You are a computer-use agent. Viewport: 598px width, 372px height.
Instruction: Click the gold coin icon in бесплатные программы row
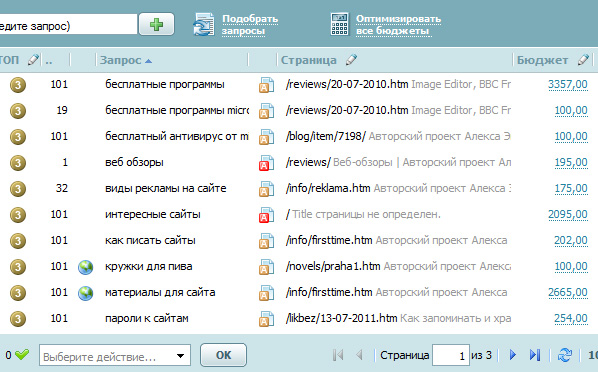(18, 85)
